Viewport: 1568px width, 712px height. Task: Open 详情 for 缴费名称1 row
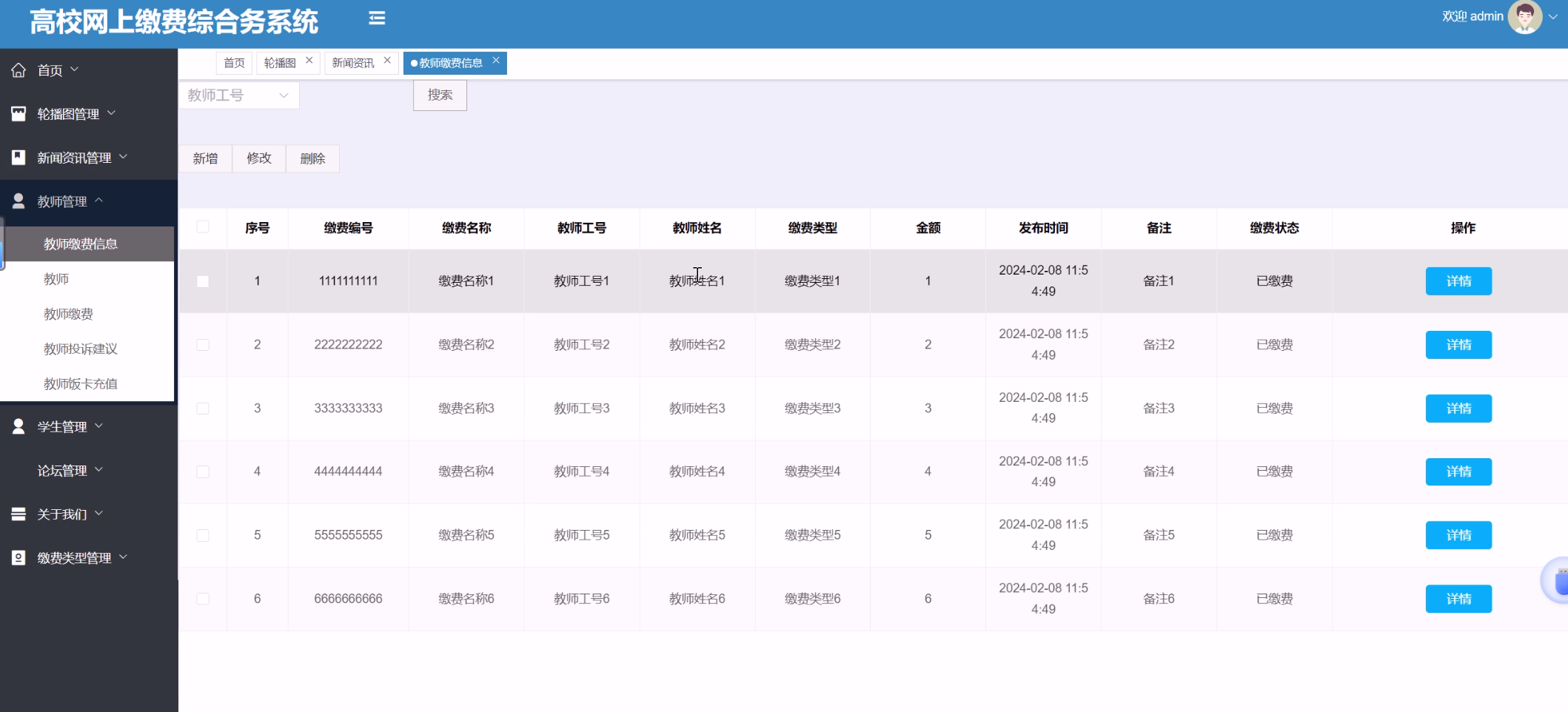coord(1458,281)
